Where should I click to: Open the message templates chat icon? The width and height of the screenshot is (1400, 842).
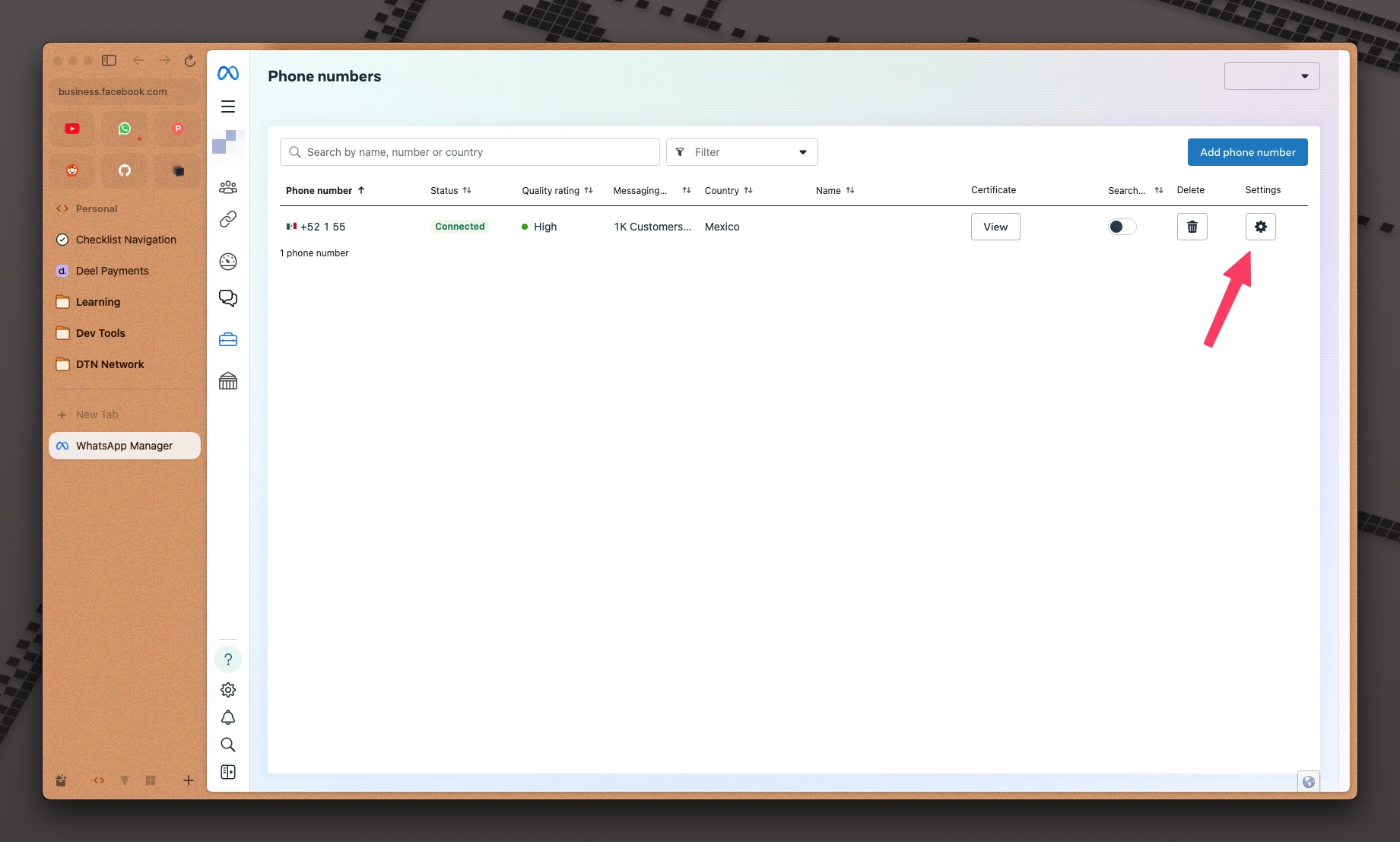(x=228, y=298)
